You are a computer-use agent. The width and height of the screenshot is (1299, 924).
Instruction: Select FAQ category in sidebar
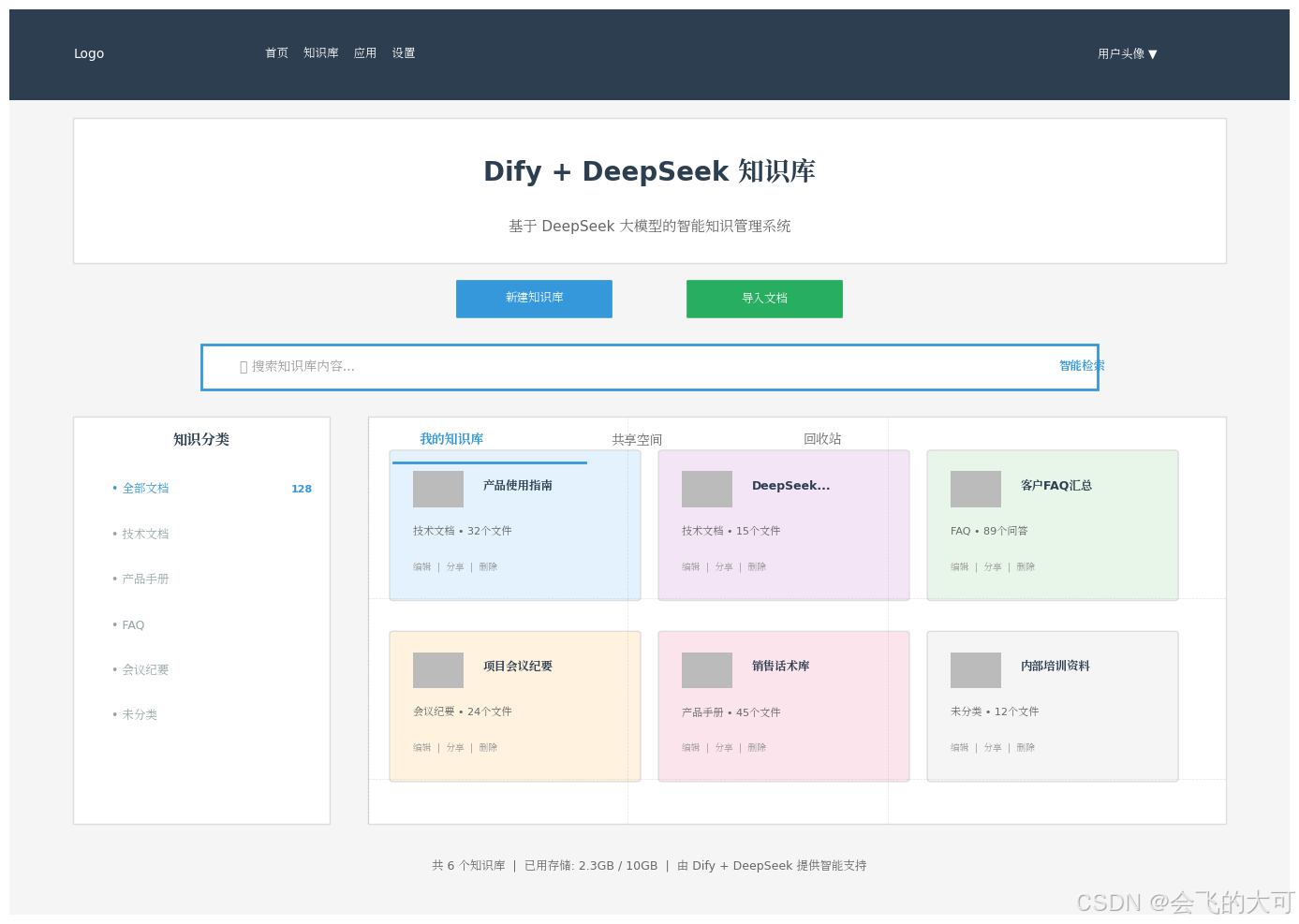coord(133,625)
